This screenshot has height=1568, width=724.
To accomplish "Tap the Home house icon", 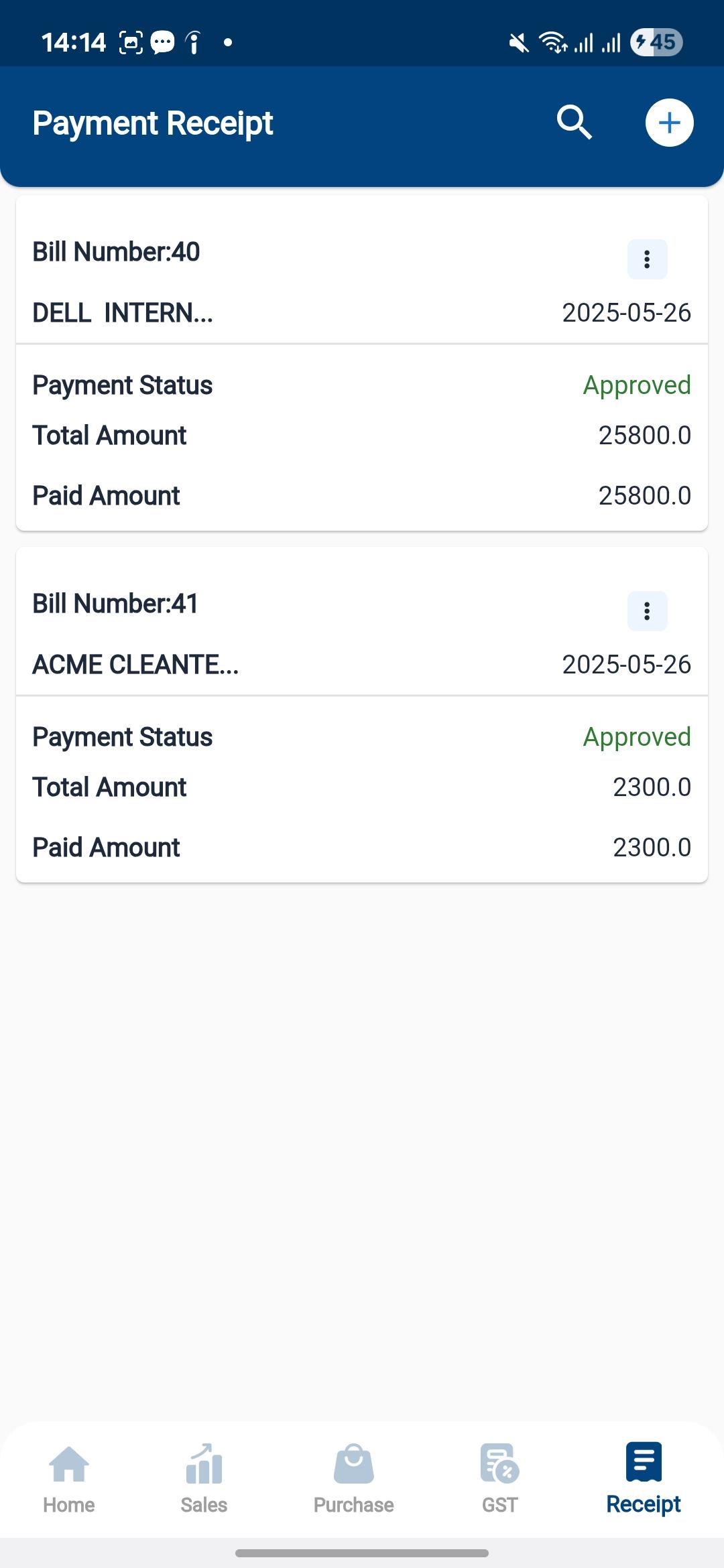I will 69,1463.
